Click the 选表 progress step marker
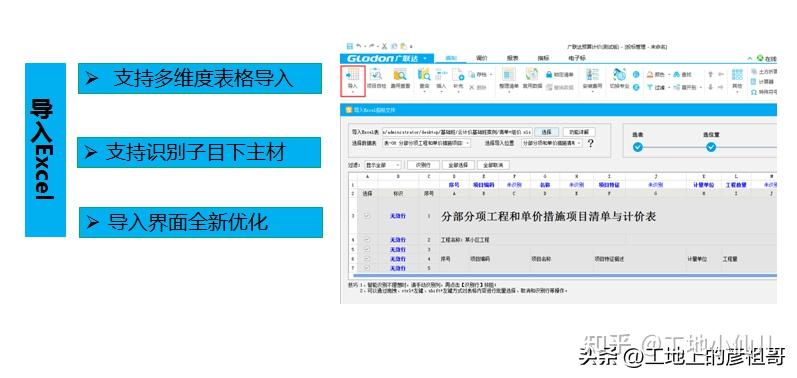The height and width of the screenshot is (378, 797). pyautogui.click(x=637, y=147)
